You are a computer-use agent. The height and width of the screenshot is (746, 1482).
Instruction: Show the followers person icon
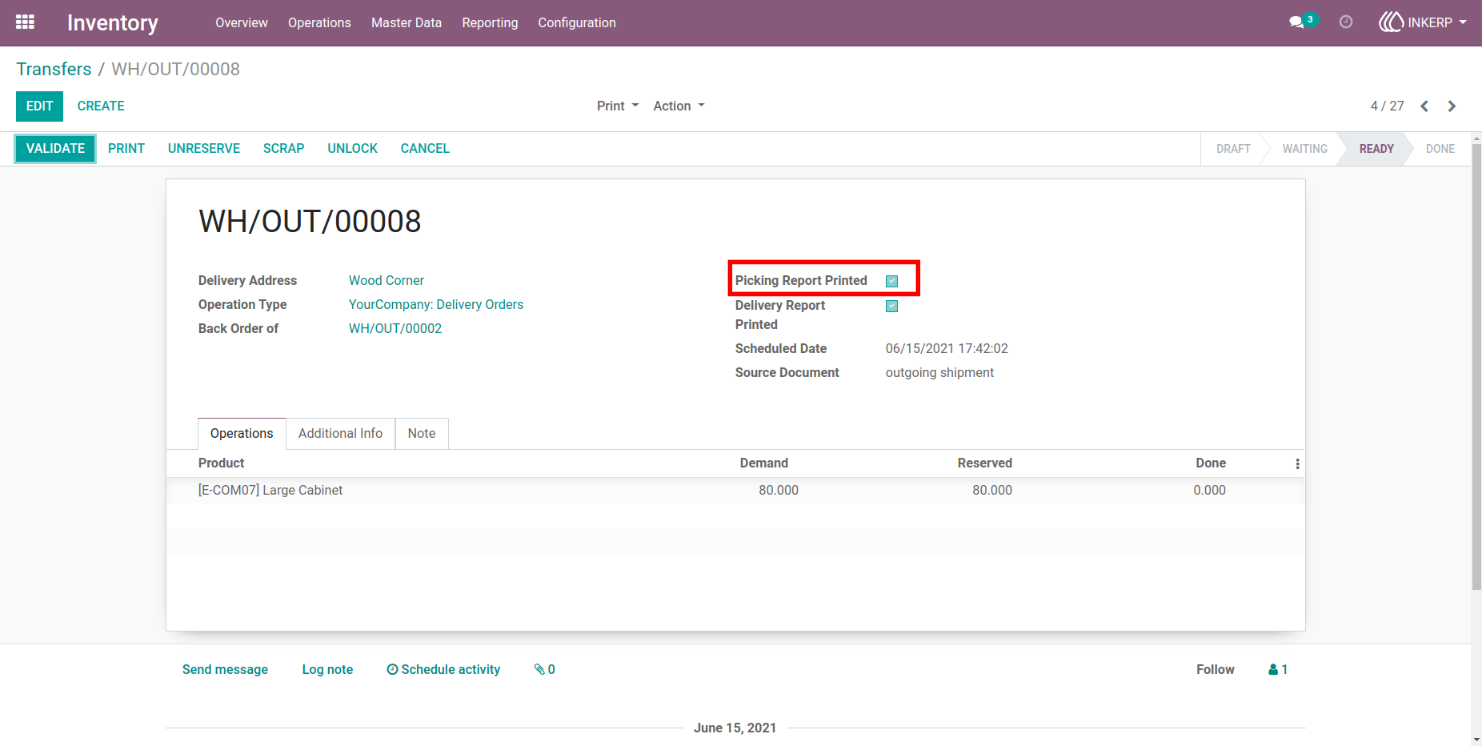click(x=1278, y=670)
